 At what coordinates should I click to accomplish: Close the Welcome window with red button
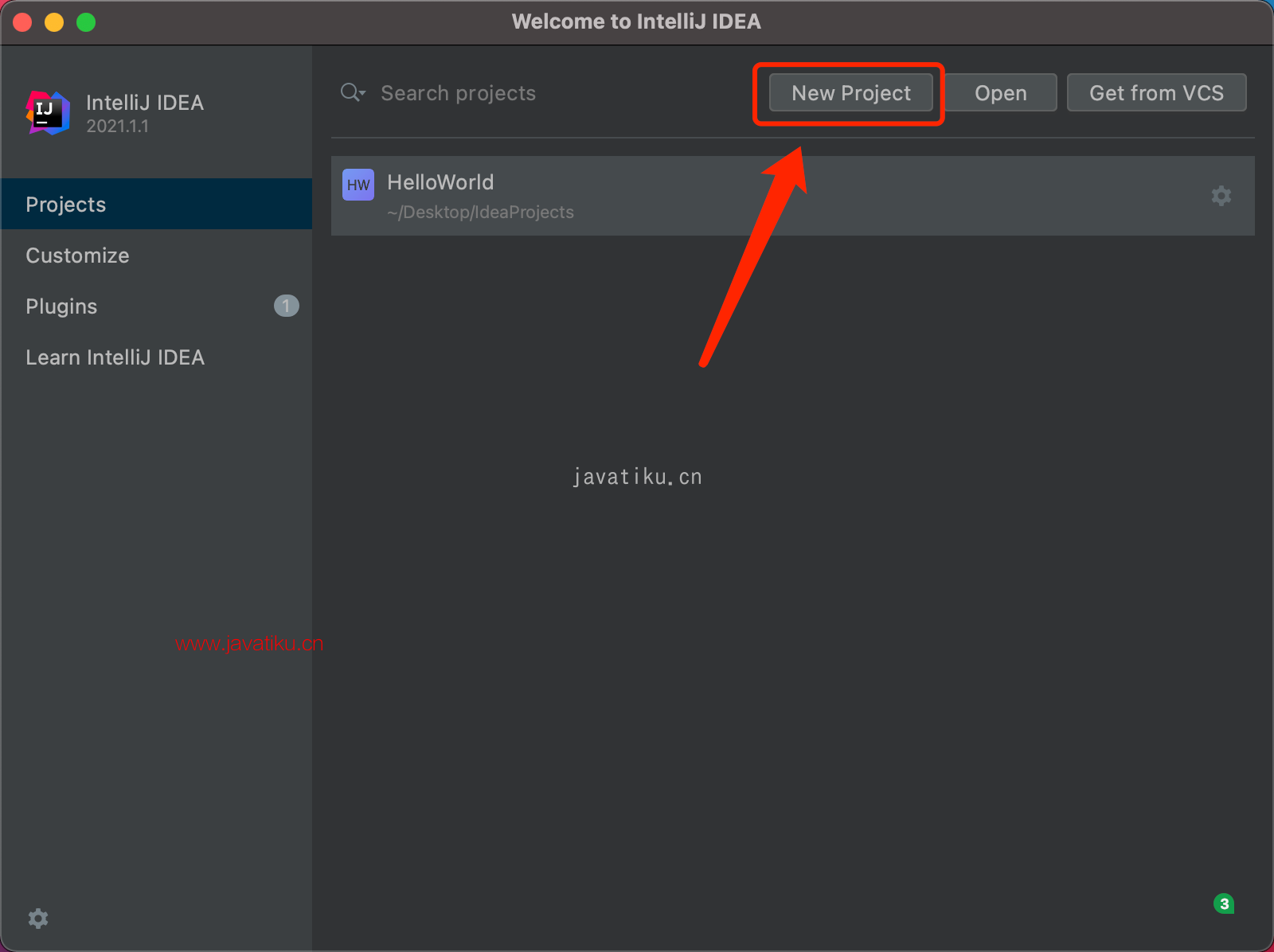point(23,22)
